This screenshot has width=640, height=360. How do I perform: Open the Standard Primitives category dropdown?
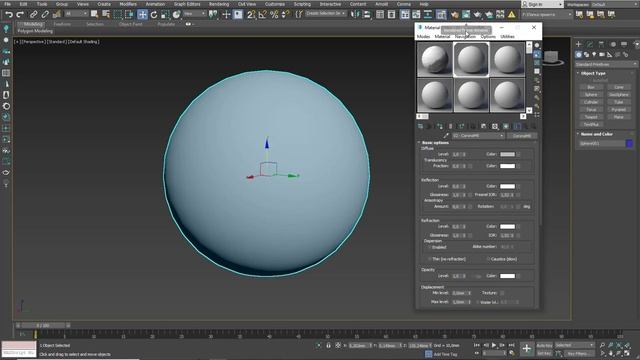tap(606, 64)
